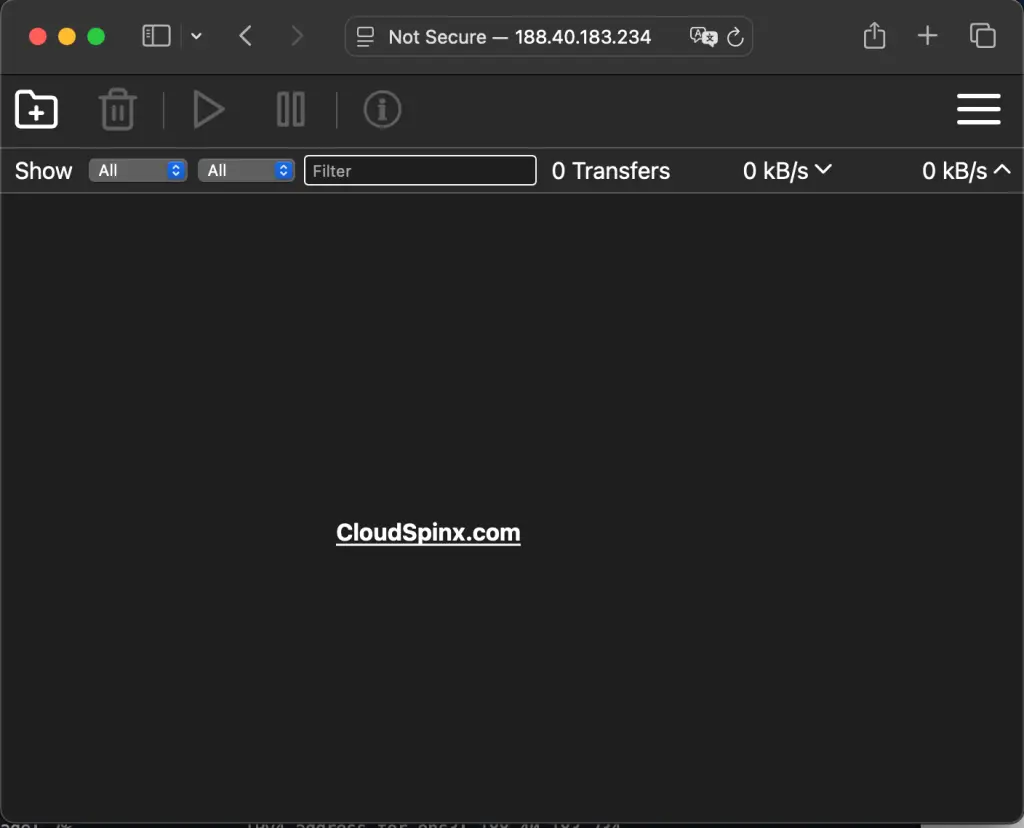Click the Safari share icon
Viewport: 1024px width, 828px height.
(874, 36)
